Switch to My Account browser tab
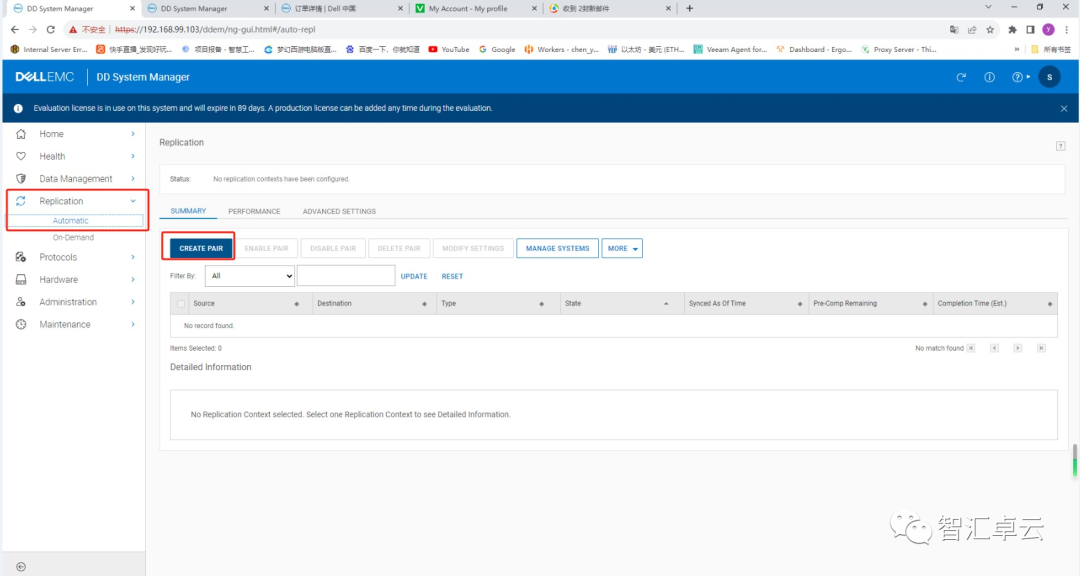 coord(475,8)
